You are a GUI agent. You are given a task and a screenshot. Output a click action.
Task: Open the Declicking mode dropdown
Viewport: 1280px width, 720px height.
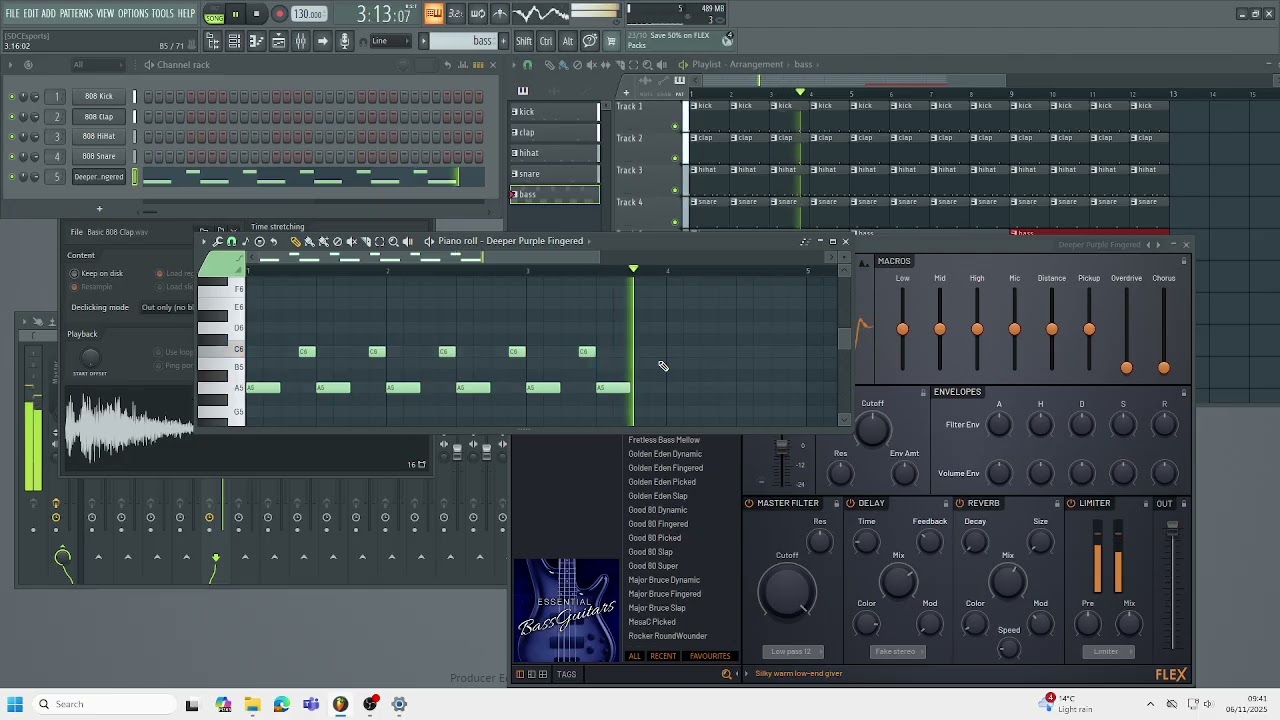pos(167,307)
